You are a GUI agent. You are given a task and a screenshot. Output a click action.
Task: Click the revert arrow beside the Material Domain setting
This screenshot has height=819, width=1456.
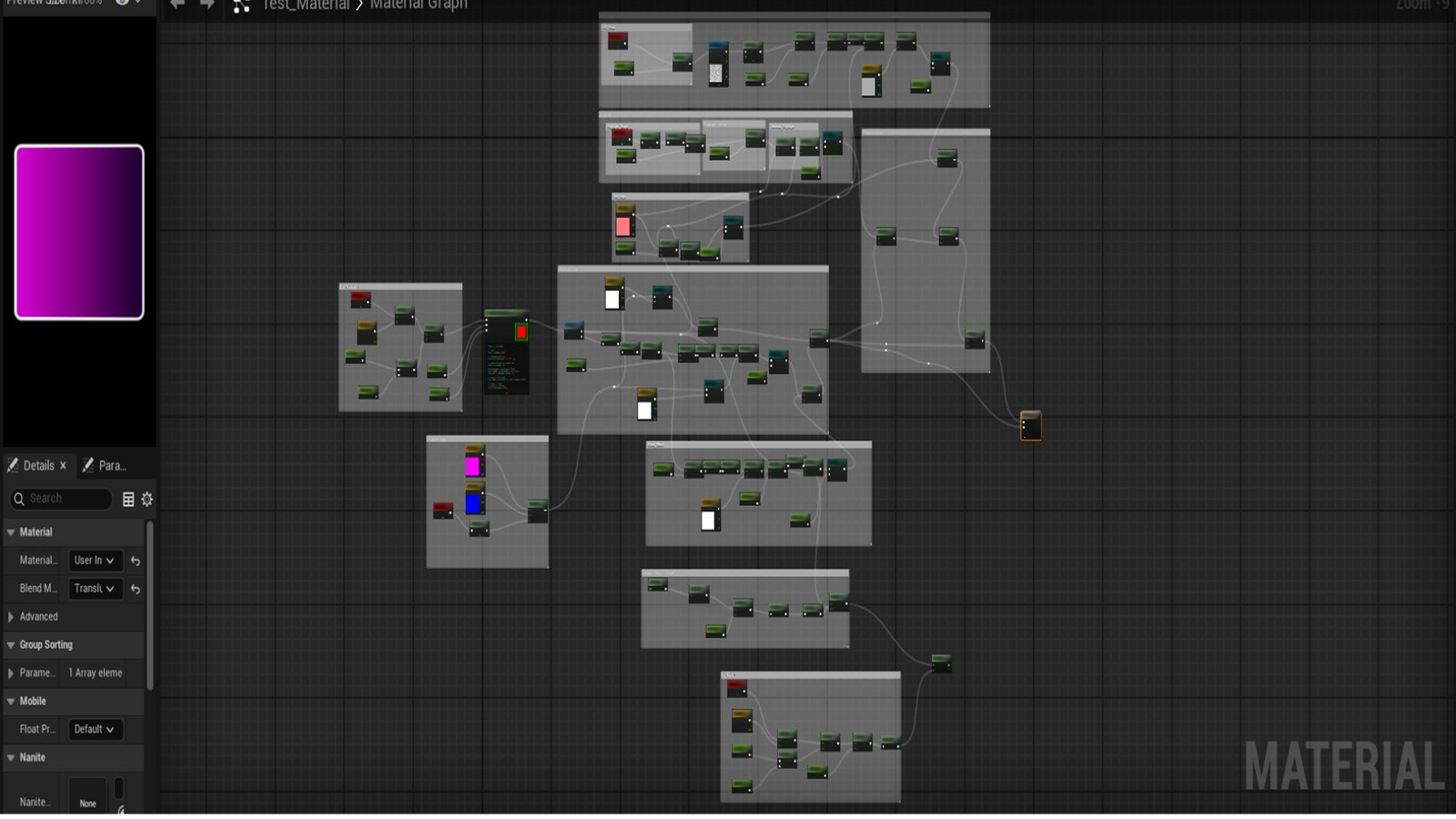click(x=135, y=561)
